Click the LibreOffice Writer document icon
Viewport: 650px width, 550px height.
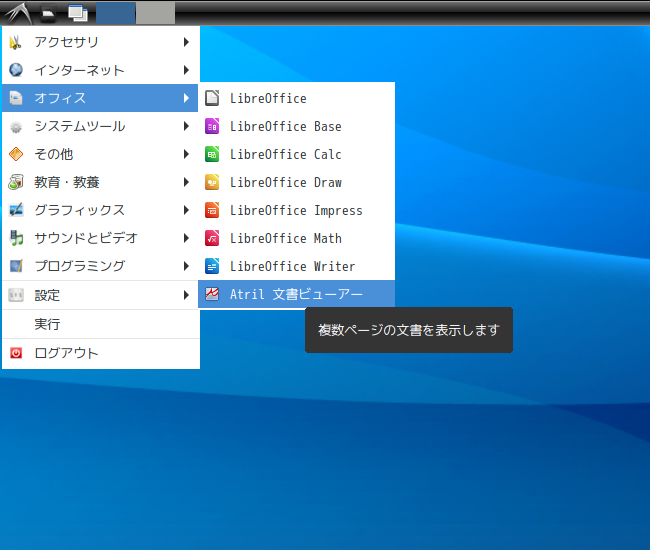point(212,266)
